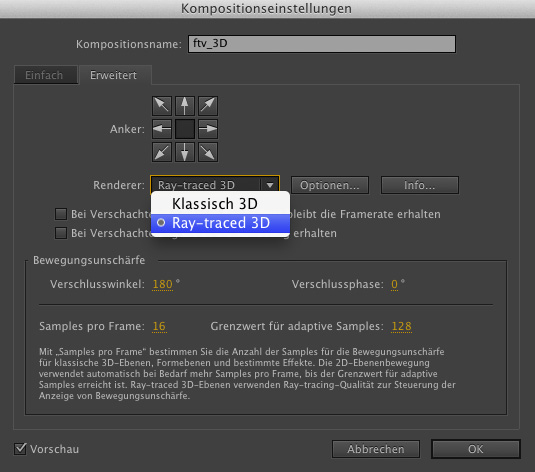The image size is (535, 472).
Task: Set anchor to top-center arrow
Action: tap(185, 106)
